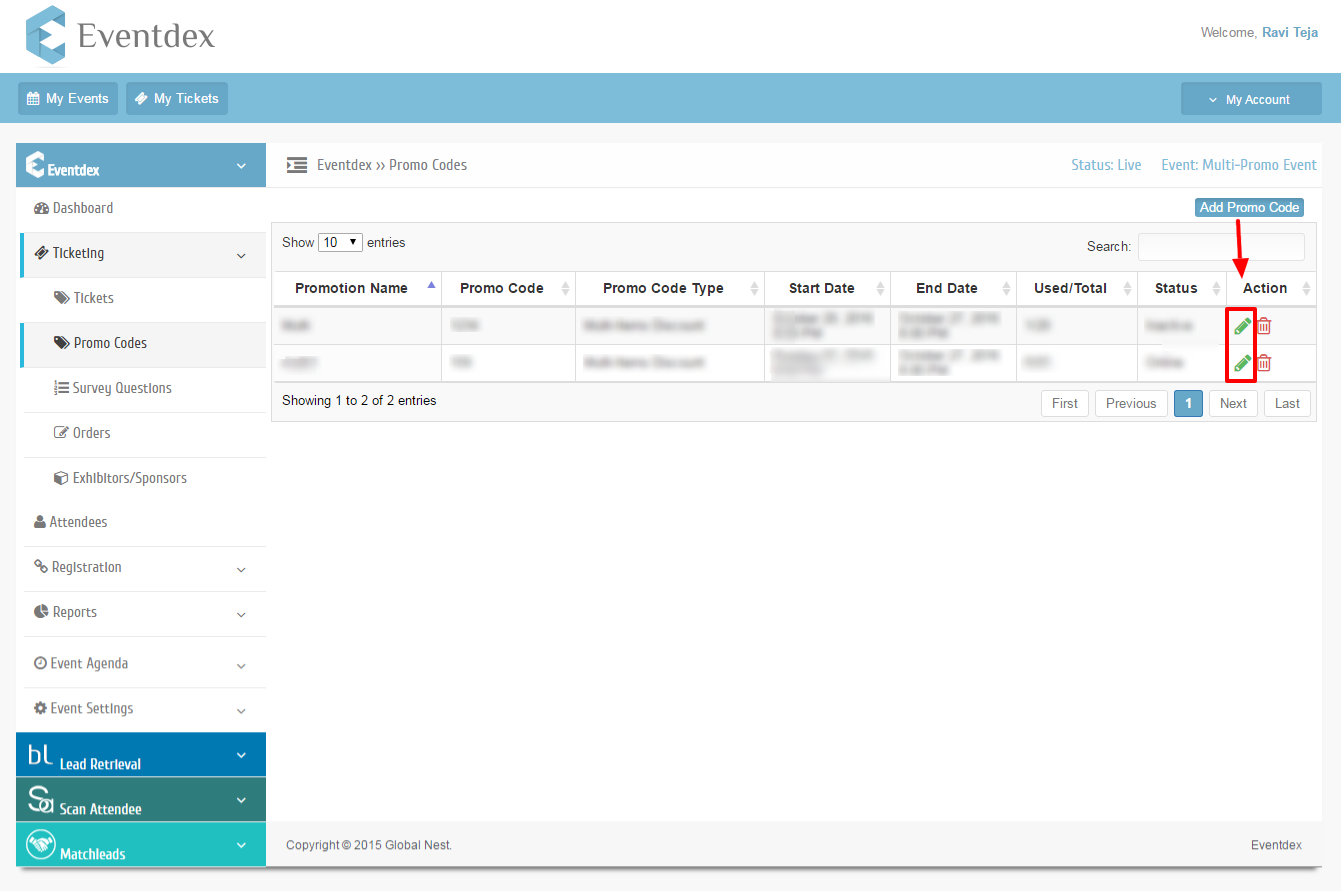
Task: Open My Events
Action: coord(68,99)
